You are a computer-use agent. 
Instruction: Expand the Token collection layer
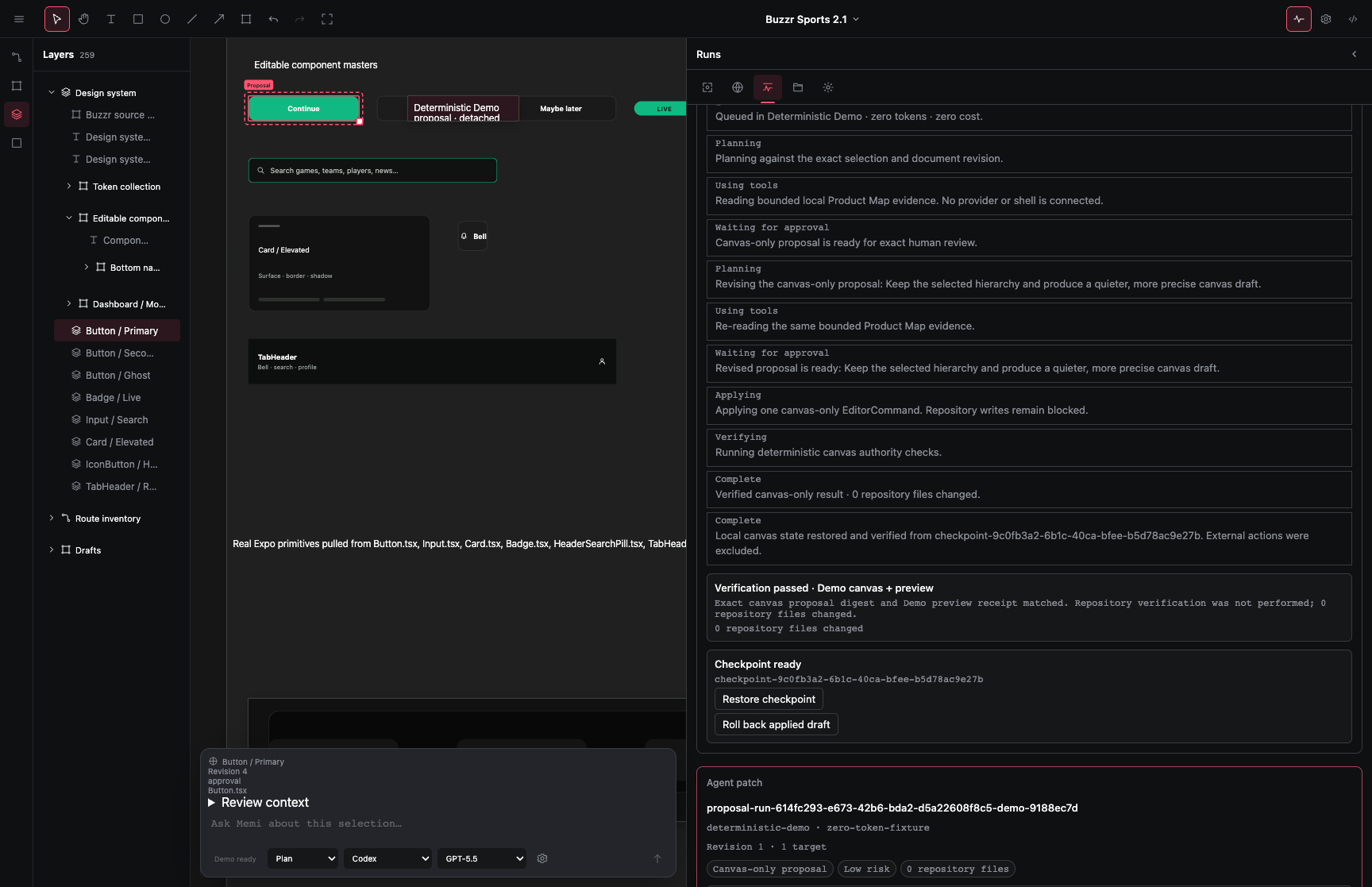(69, 186)
